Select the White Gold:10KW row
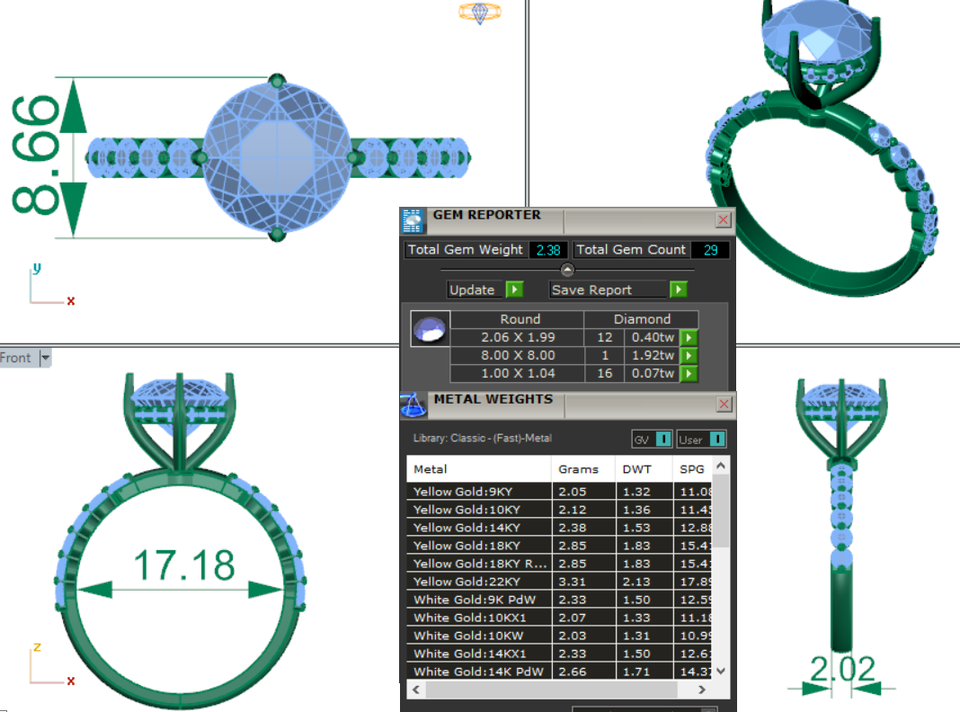Image resolution: width=960 pixels, height=712 pixels. click(x=559, y=635)
